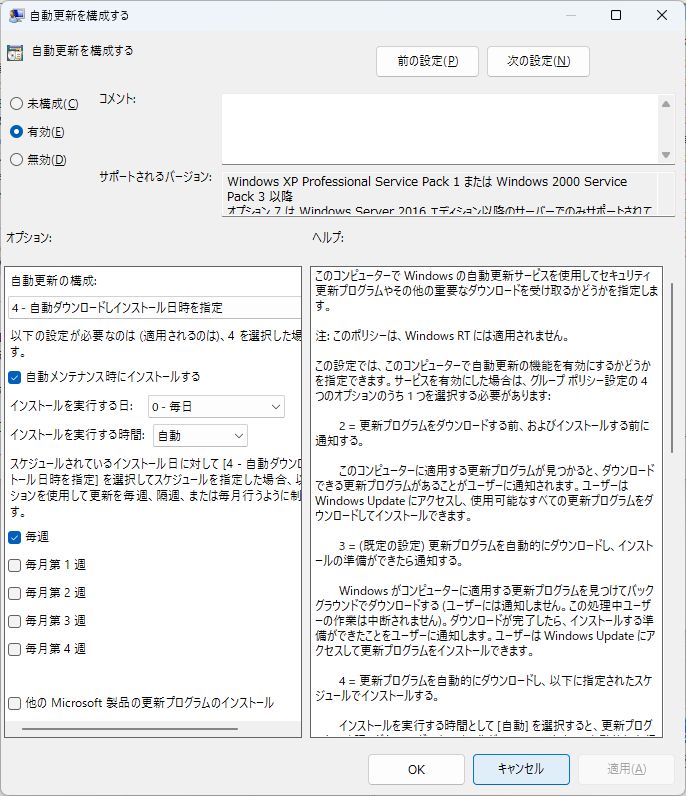Go to the next setting (次の設定)

pyautogui.click(x=538, y=61)
